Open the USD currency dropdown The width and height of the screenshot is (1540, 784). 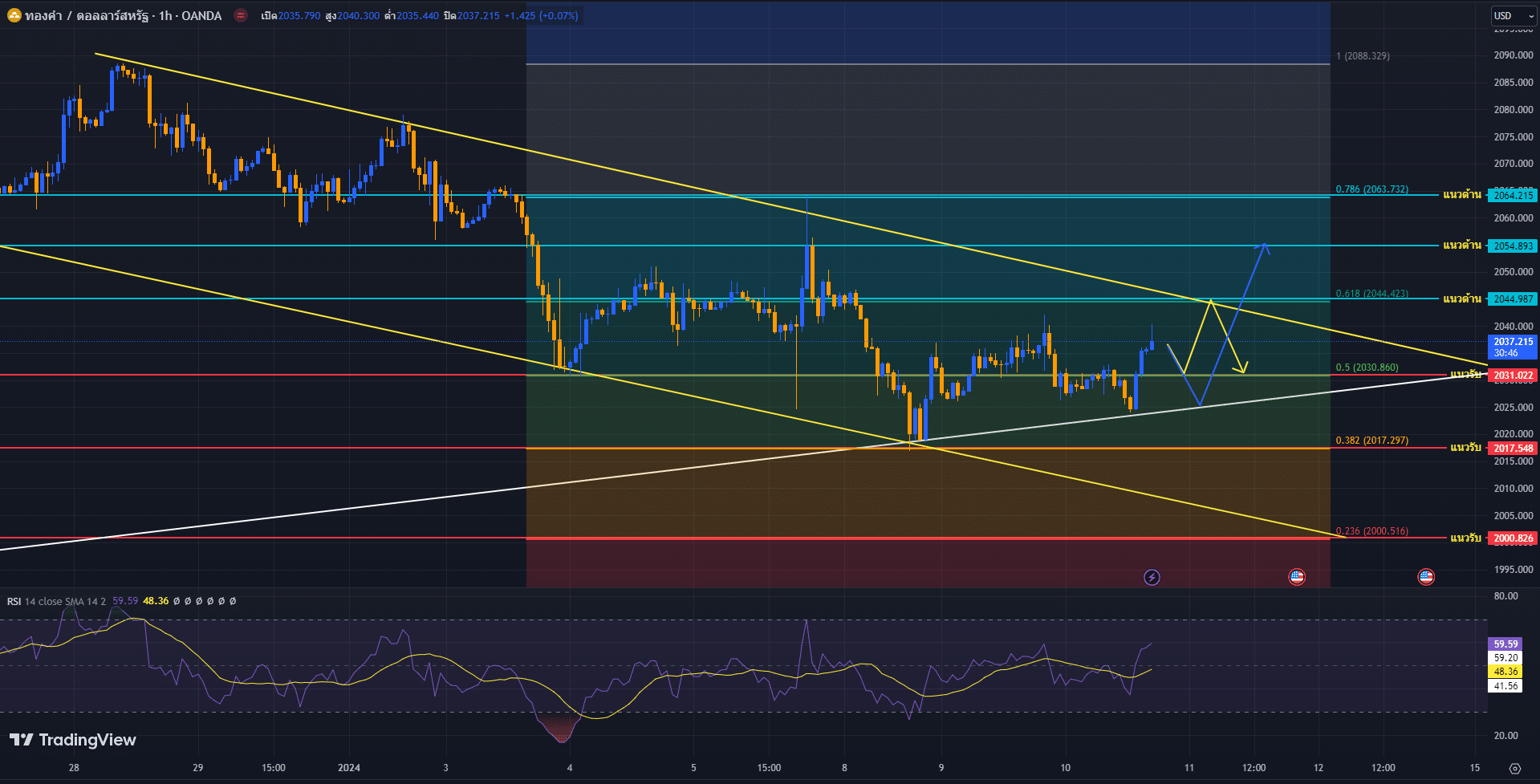click(x=1513, y=15)
